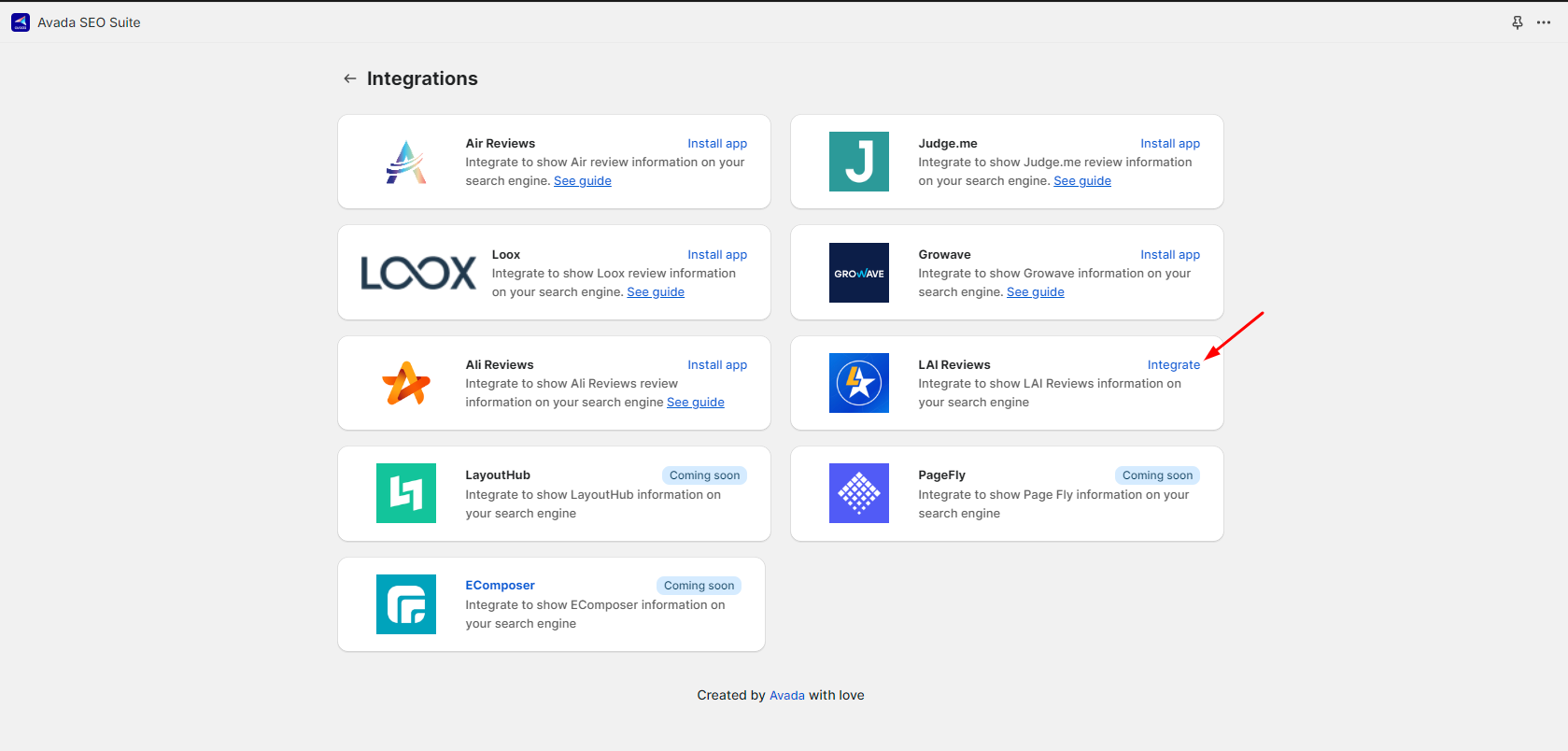The width and height of the screenshot is (1568, 751).
Task: Install app for Judge.me
Action: (x=1170, y=143)
